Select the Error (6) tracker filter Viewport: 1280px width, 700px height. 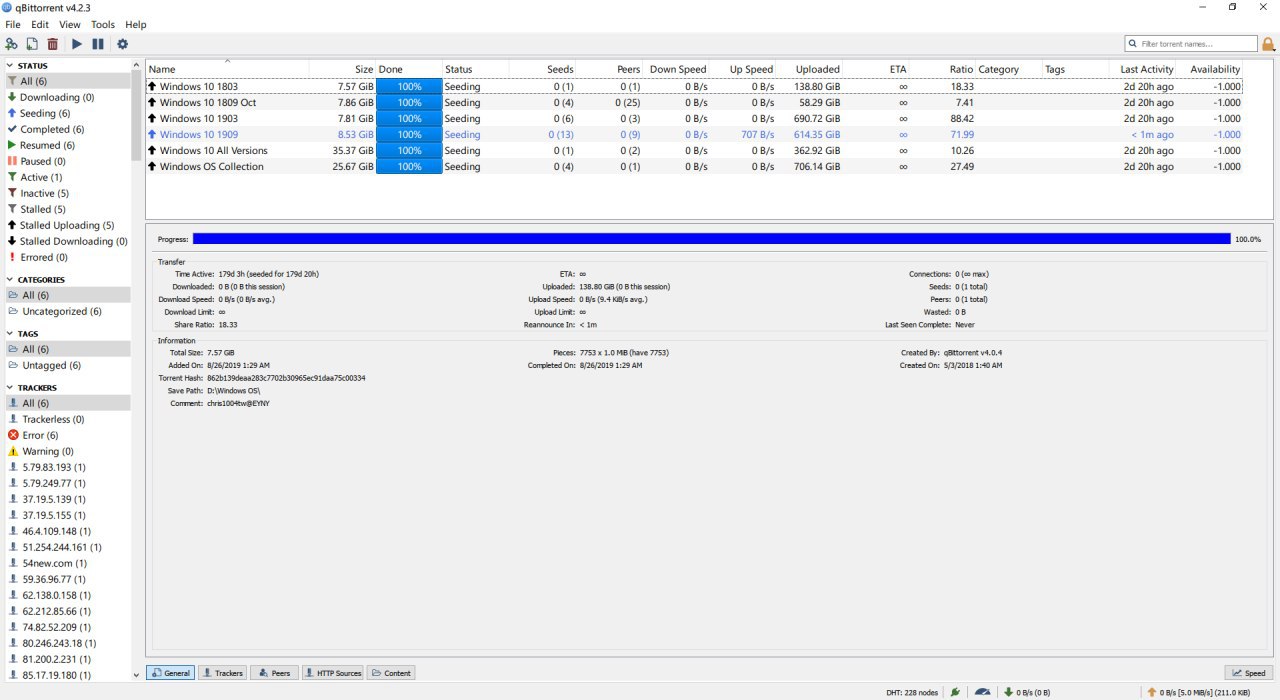[x=40, y=435]
